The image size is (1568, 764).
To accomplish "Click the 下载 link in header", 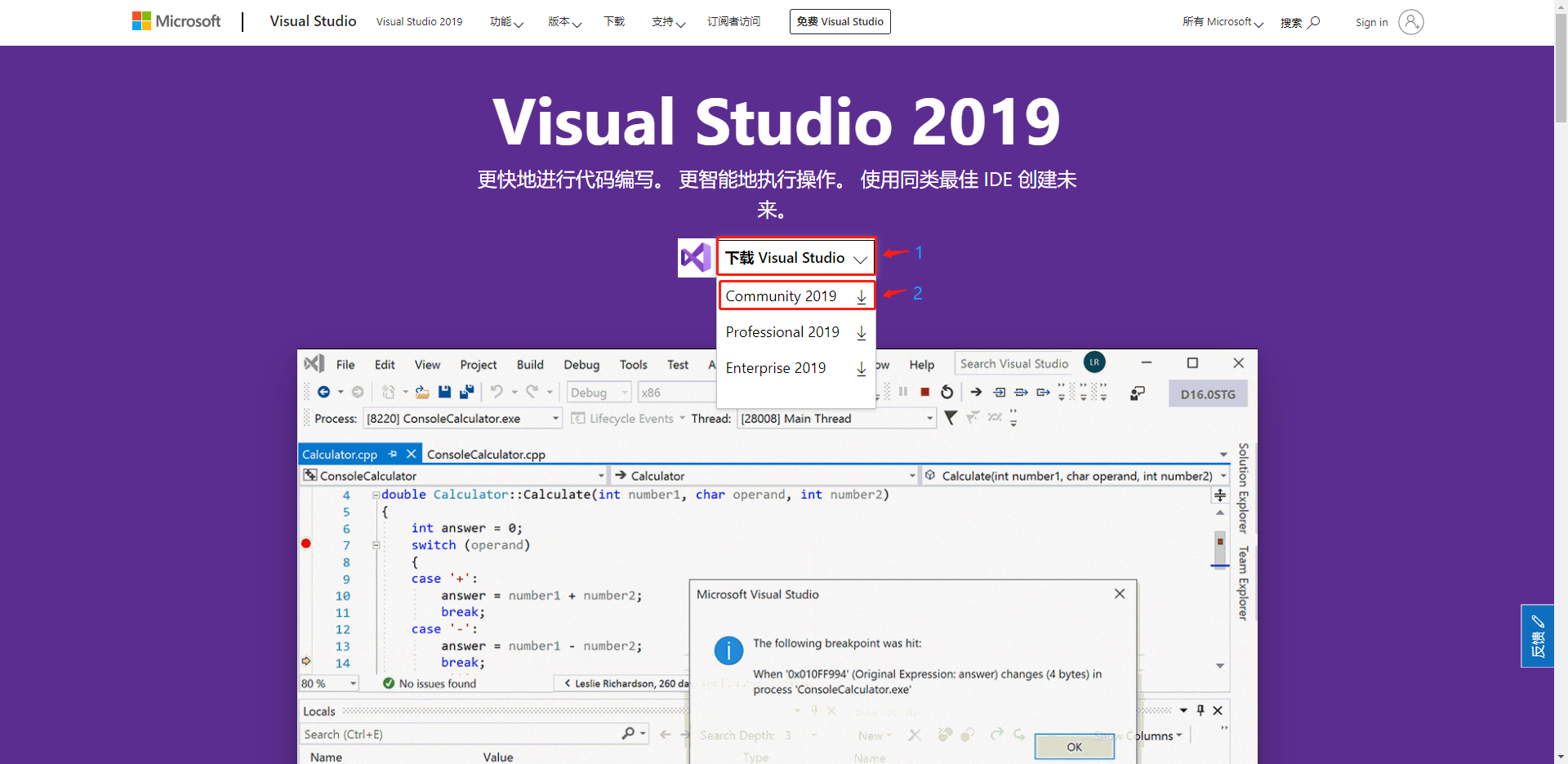I will 614,22.
